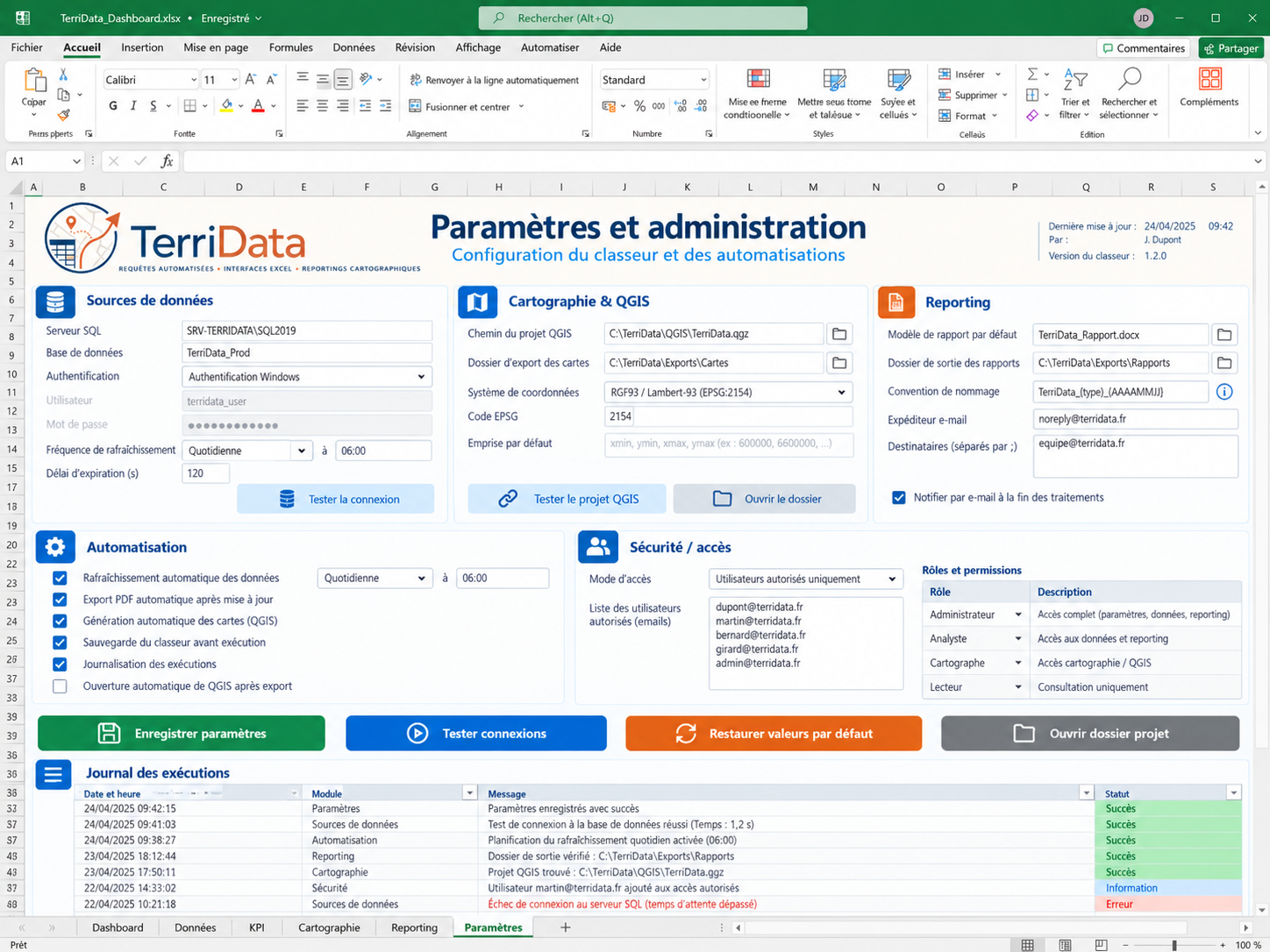Click Enregistrer paramètres button
Screen dimensions: 1270x952
(x=182, y=734)
